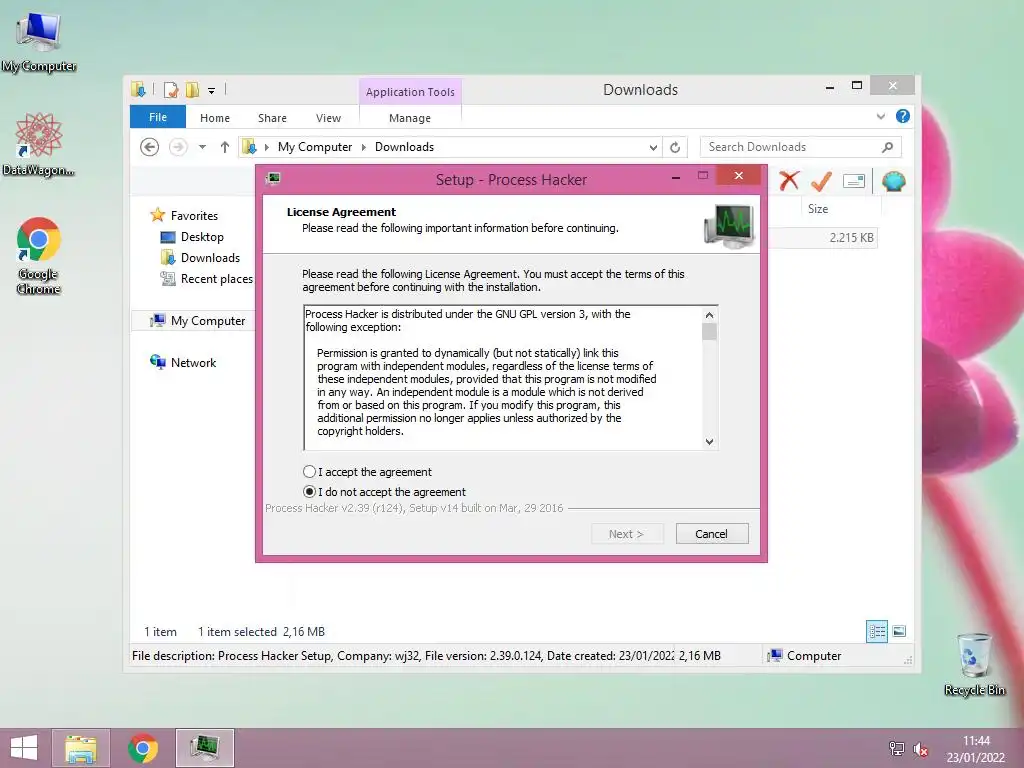Open Downloads in Favorites
This screenshot has width=1024, height=768.
[x=210, y=257]
